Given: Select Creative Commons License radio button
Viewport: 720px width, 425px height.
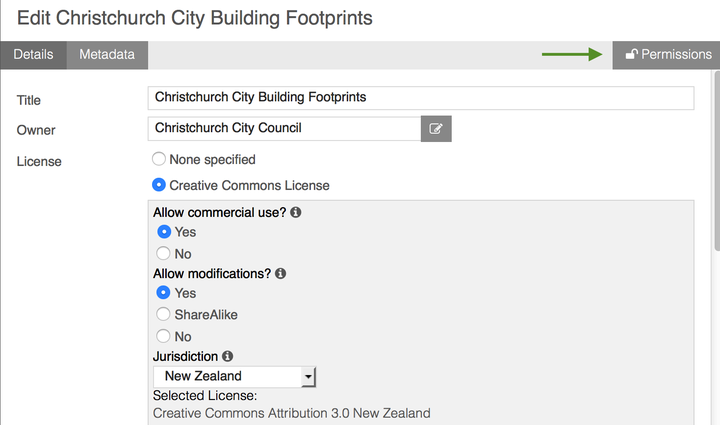Looking at the screenshot, I should [159, 185].
